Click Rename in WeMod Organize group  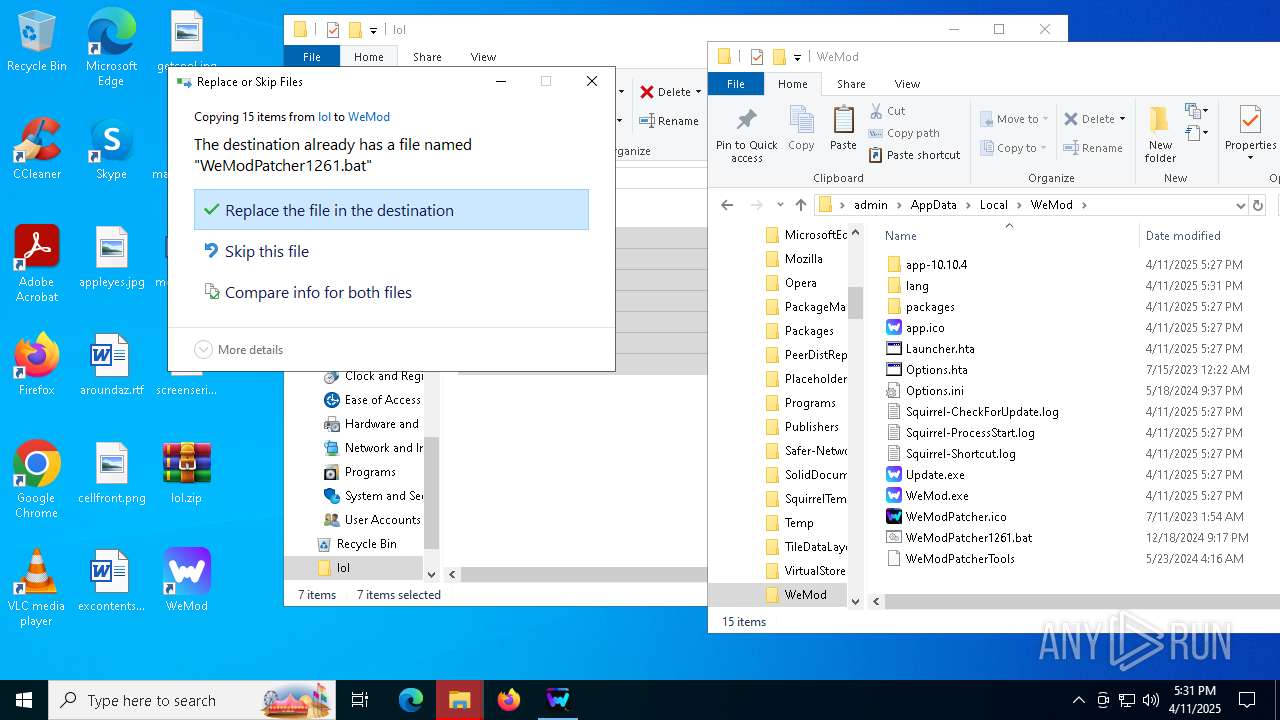(1093, 148)
